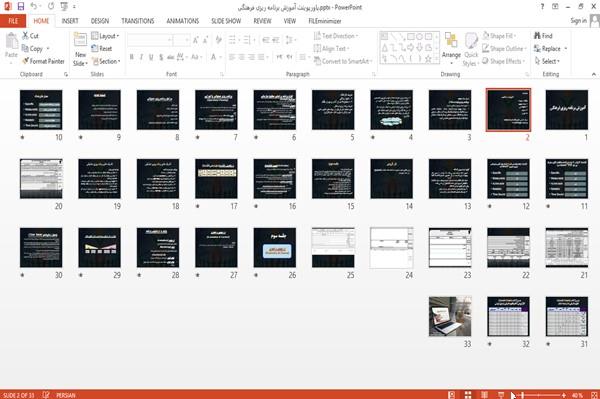The image size is (600, 399).
Task: Toggle text Shadow formatting
Action: [161, 57]
